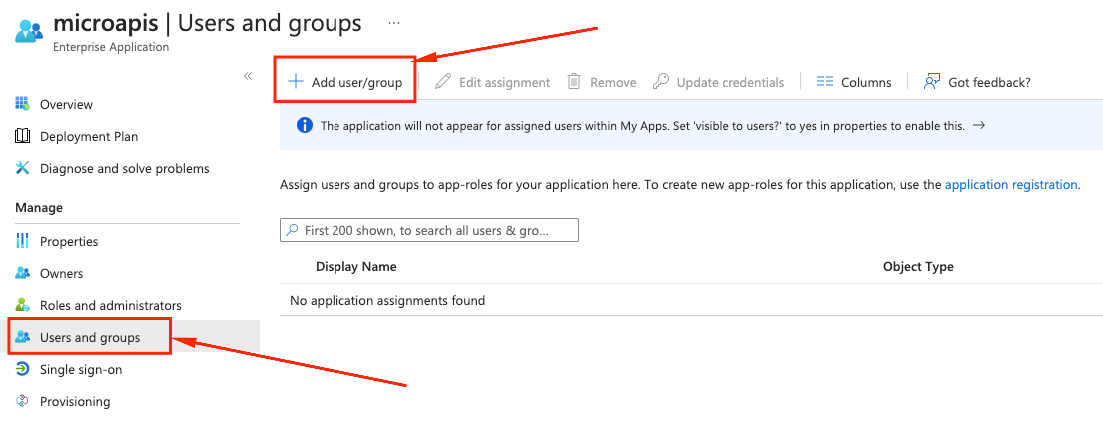Click the 'microapis | Users and groups' title

(x=207, y=23)
